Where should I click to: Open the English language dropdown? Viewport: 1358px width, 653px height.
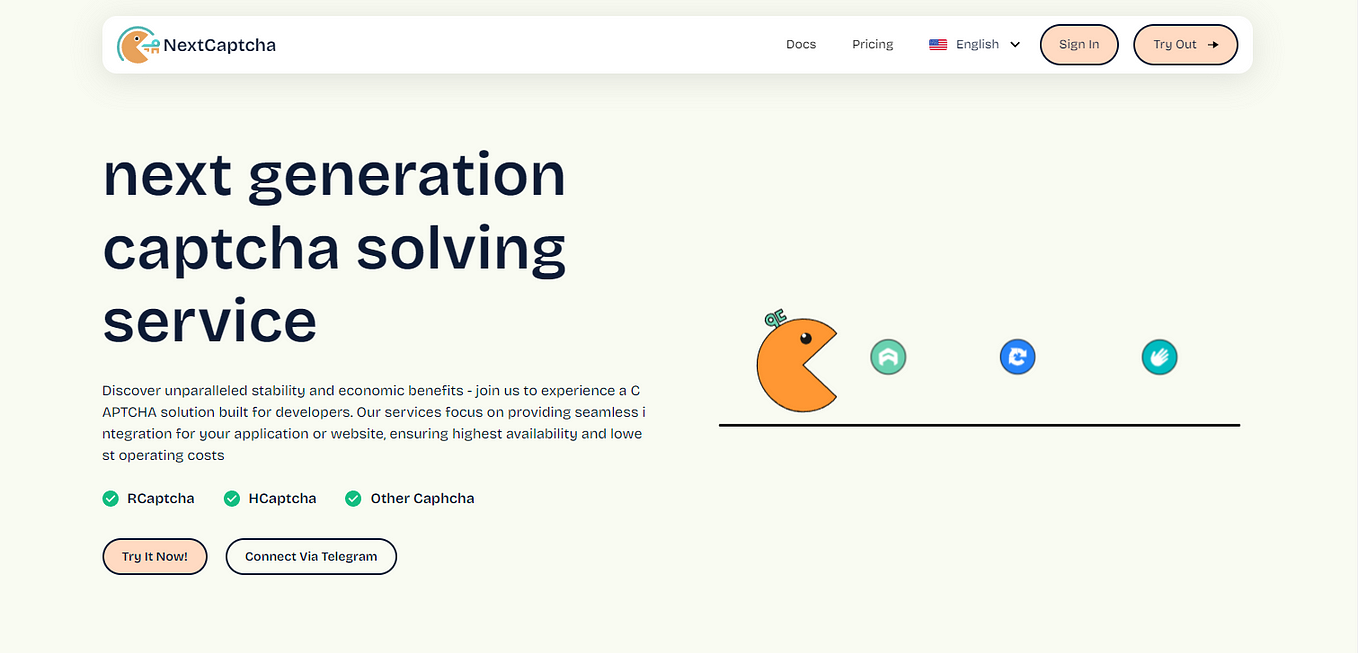point(975,44)
